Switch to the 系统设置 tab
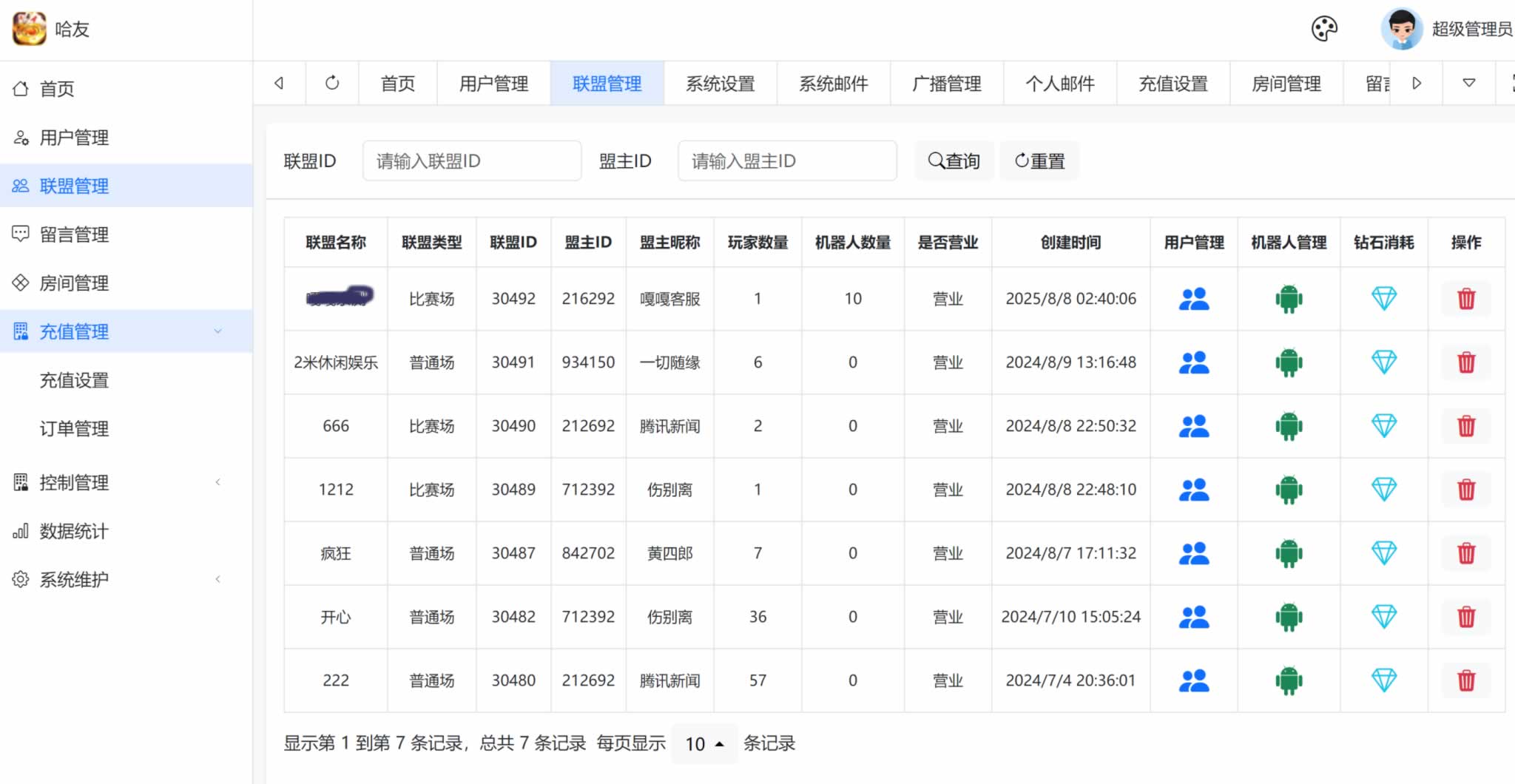Screen dimensions: 1515x784 coord(720,84)
